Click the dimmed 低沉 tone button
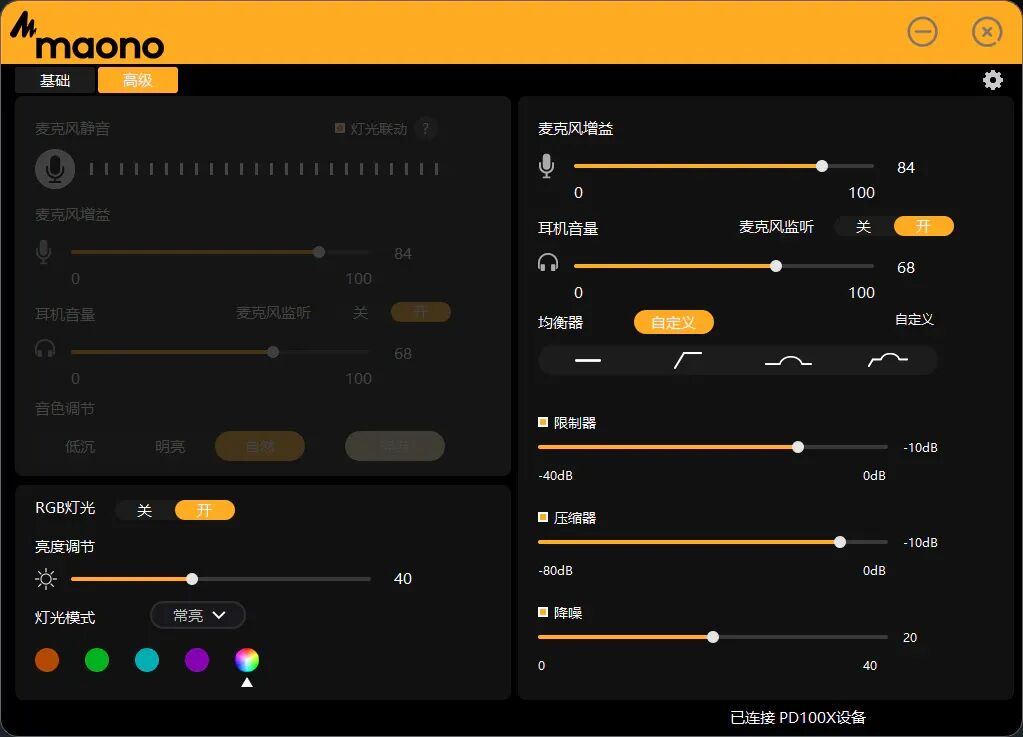This screenshot has width=1023, height=737. tap(80, 447)
